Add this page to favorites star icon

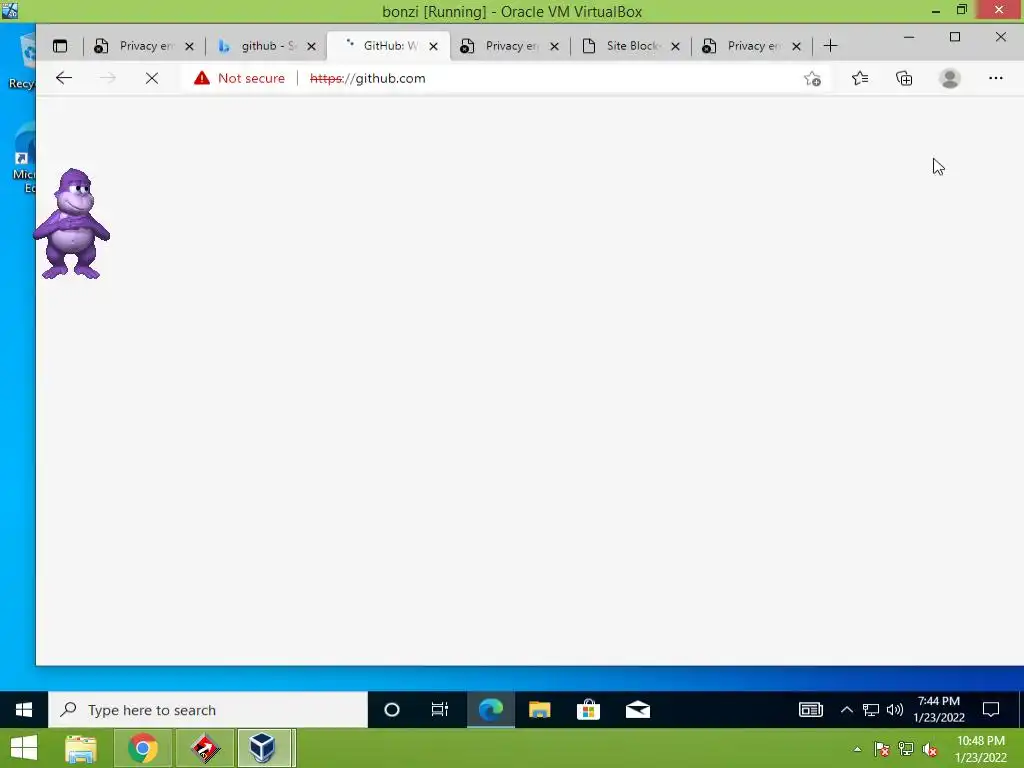812,79
